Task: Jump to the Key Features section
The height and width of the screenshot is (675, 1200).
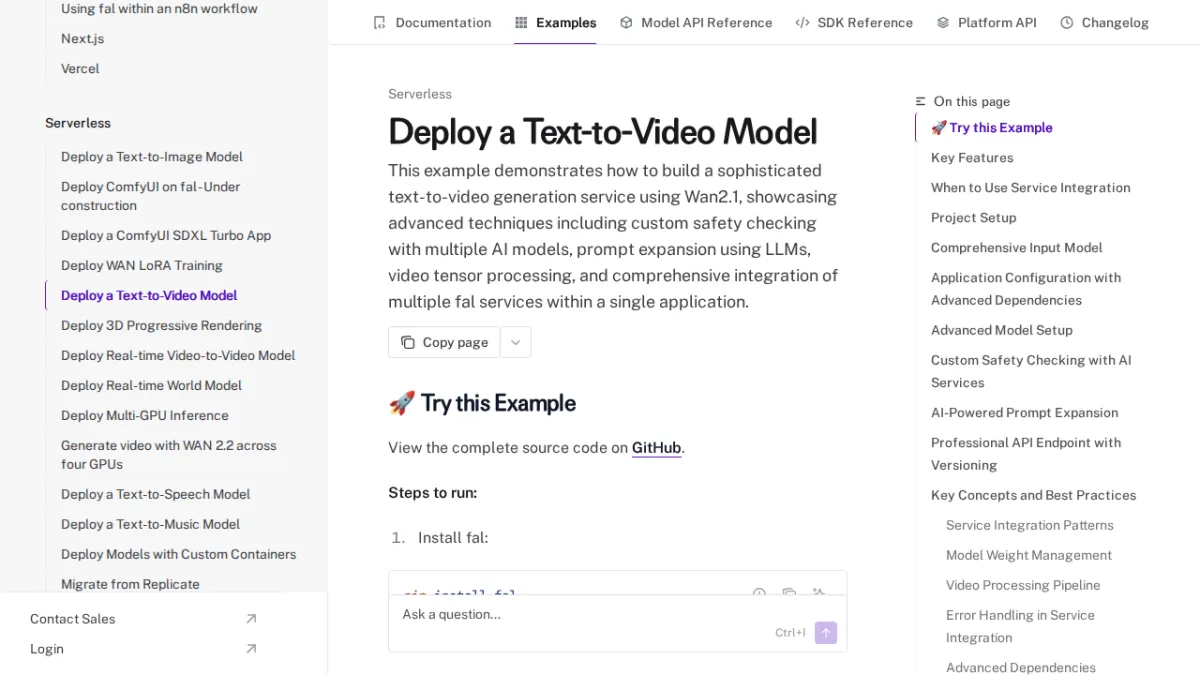Action: (972, 158)
